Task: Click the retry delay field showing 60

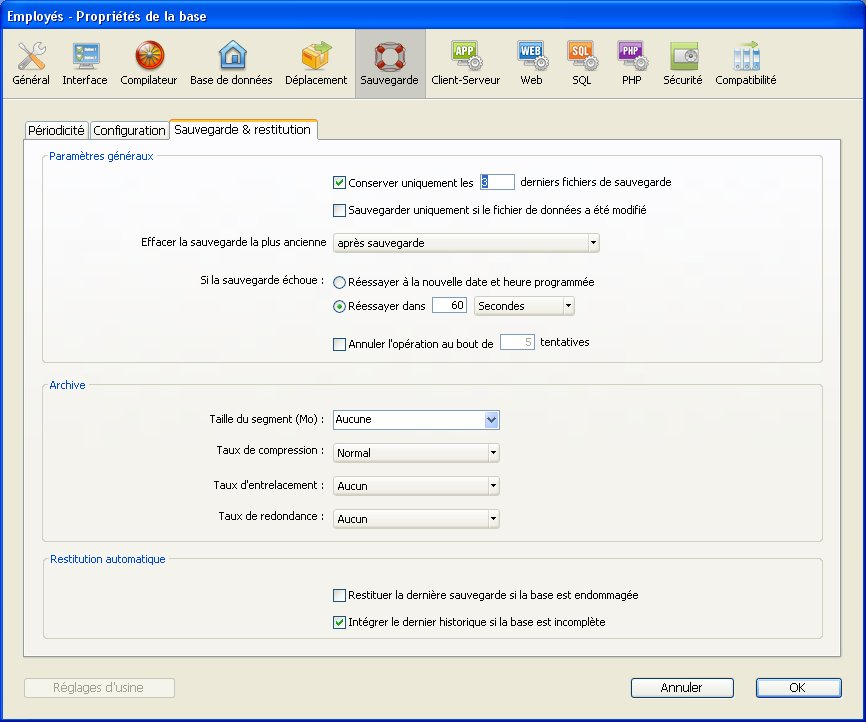Action: pos(450,306)
